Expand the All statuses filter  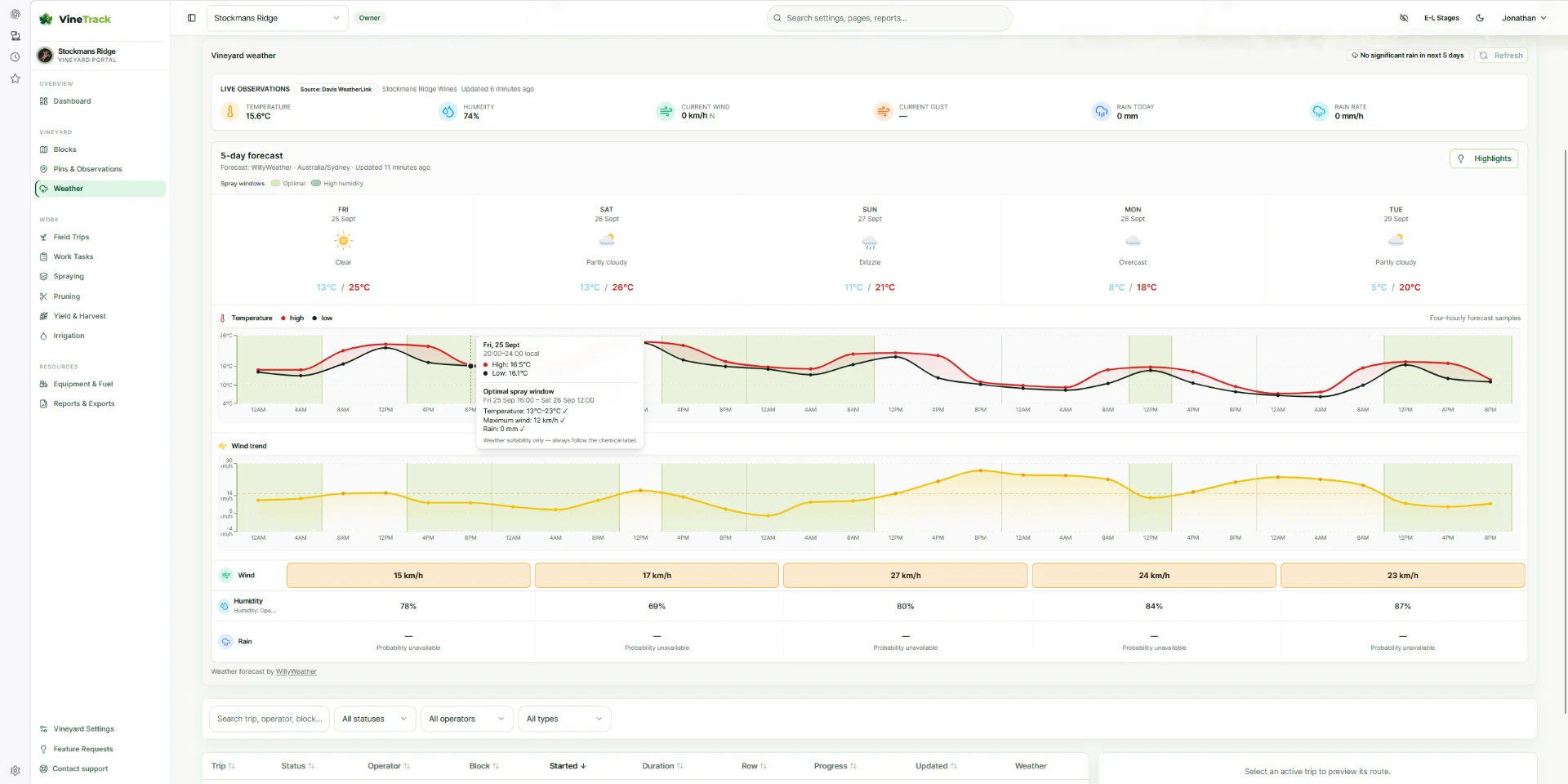click(x=375, y=719)
